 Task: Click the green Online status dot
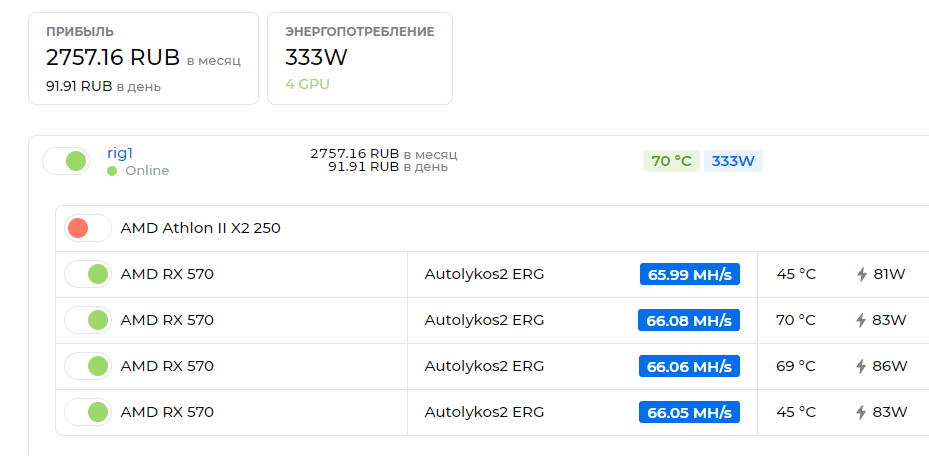pyautogui.click(x=112, y=171)
